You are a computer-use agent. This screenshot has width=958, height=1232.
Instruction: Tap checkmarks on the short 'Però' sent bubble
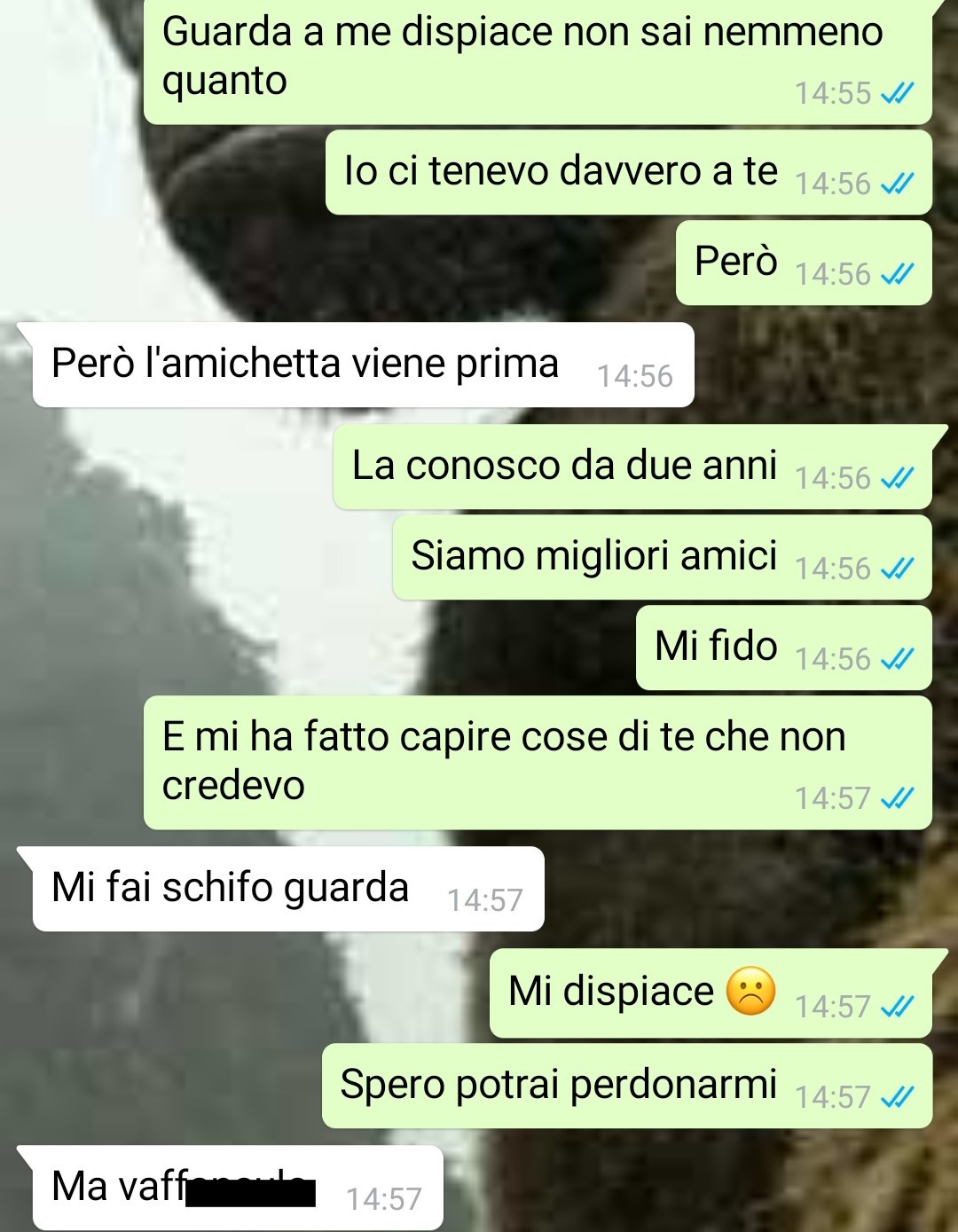897,274
